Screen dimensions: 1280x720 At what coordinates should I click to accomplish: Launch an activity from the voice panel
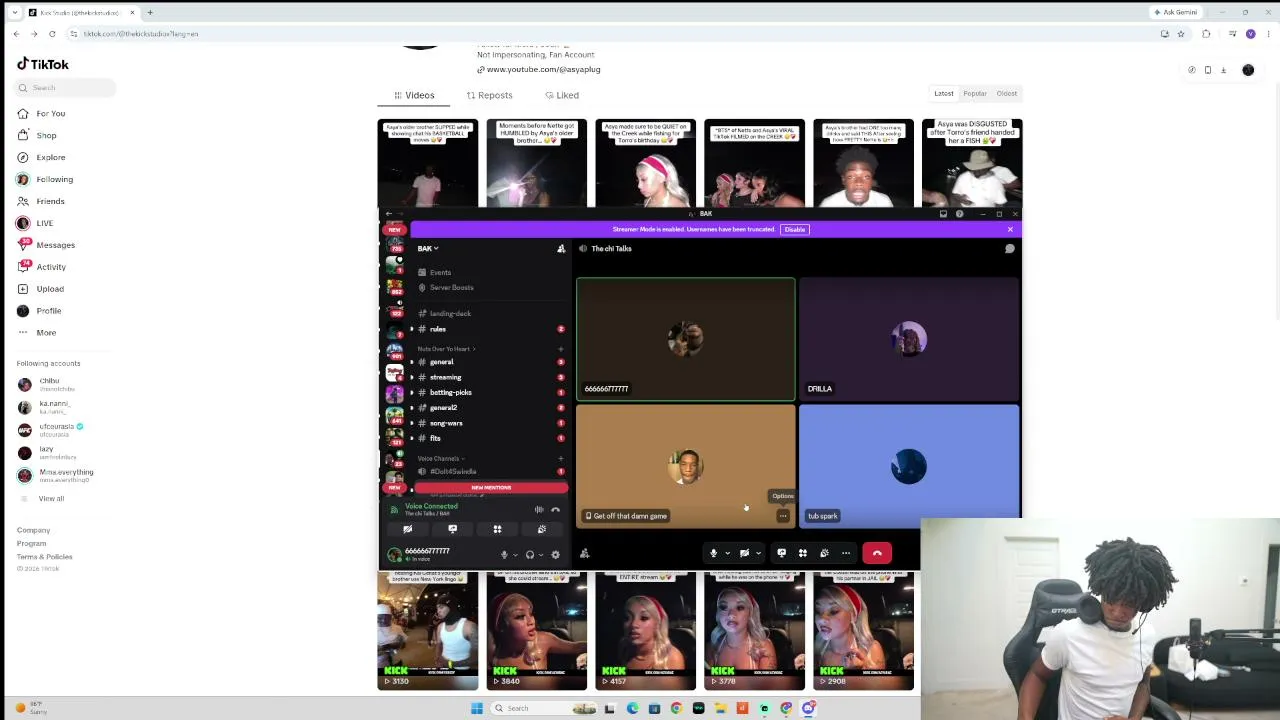(497, 529)
